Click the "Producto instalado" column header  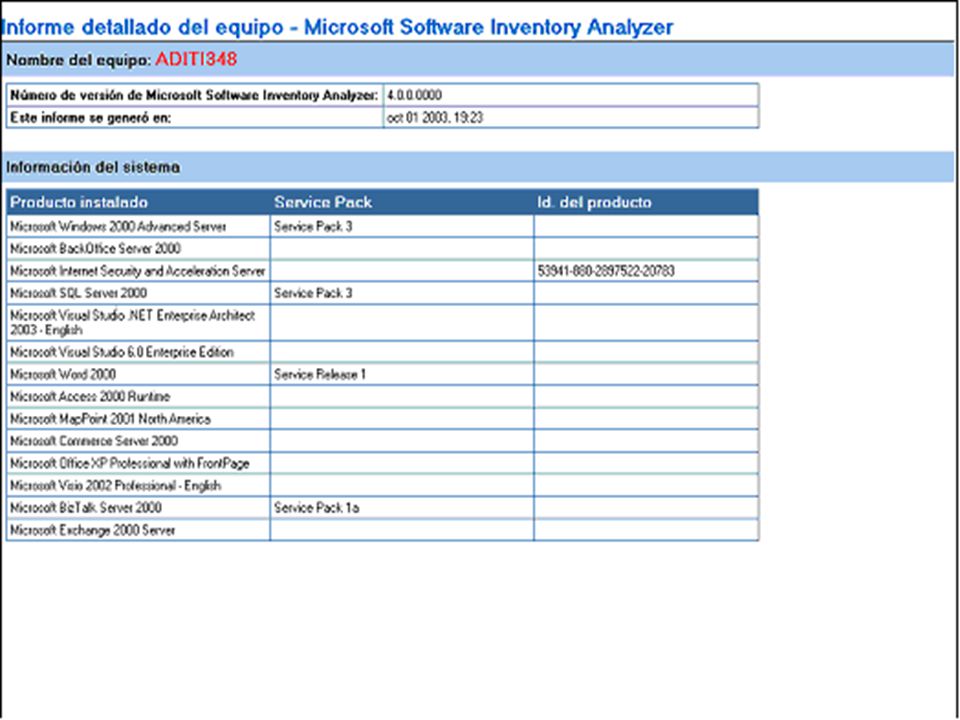79,203
